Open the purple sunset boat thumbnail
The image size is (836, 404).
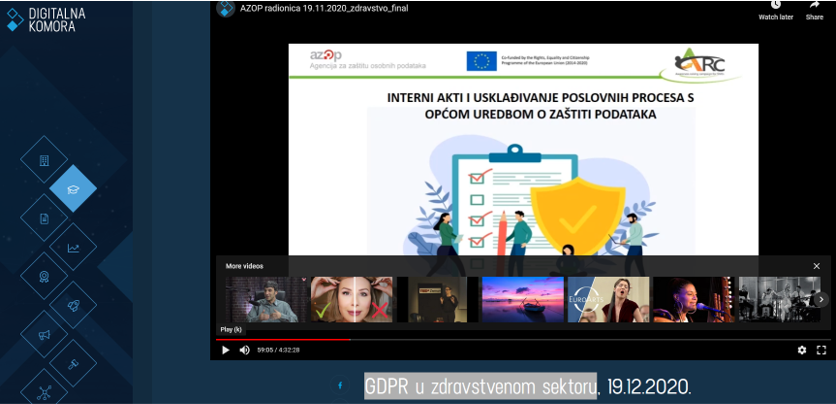[522, 300]
